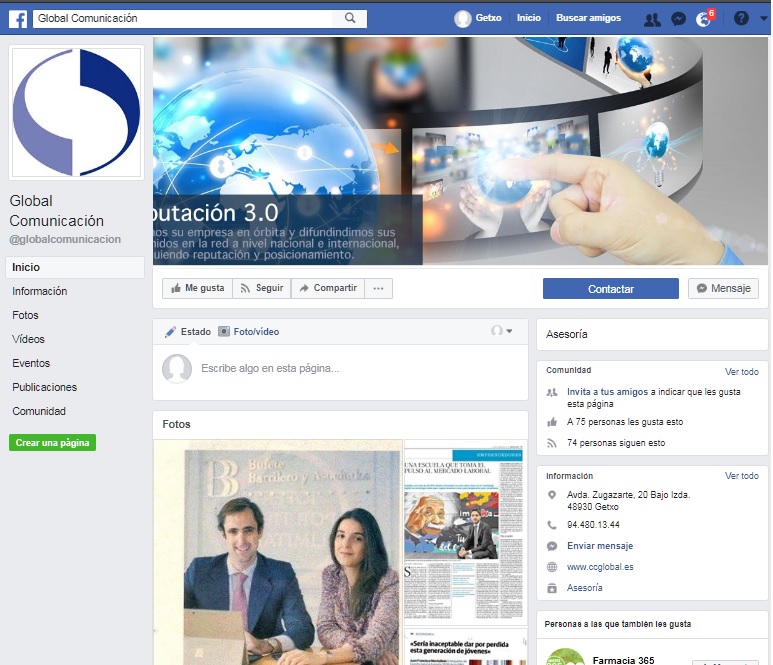Click the Escribe algo en esta página field
This screenshot has height=665, width=773.
click(270, 368)
